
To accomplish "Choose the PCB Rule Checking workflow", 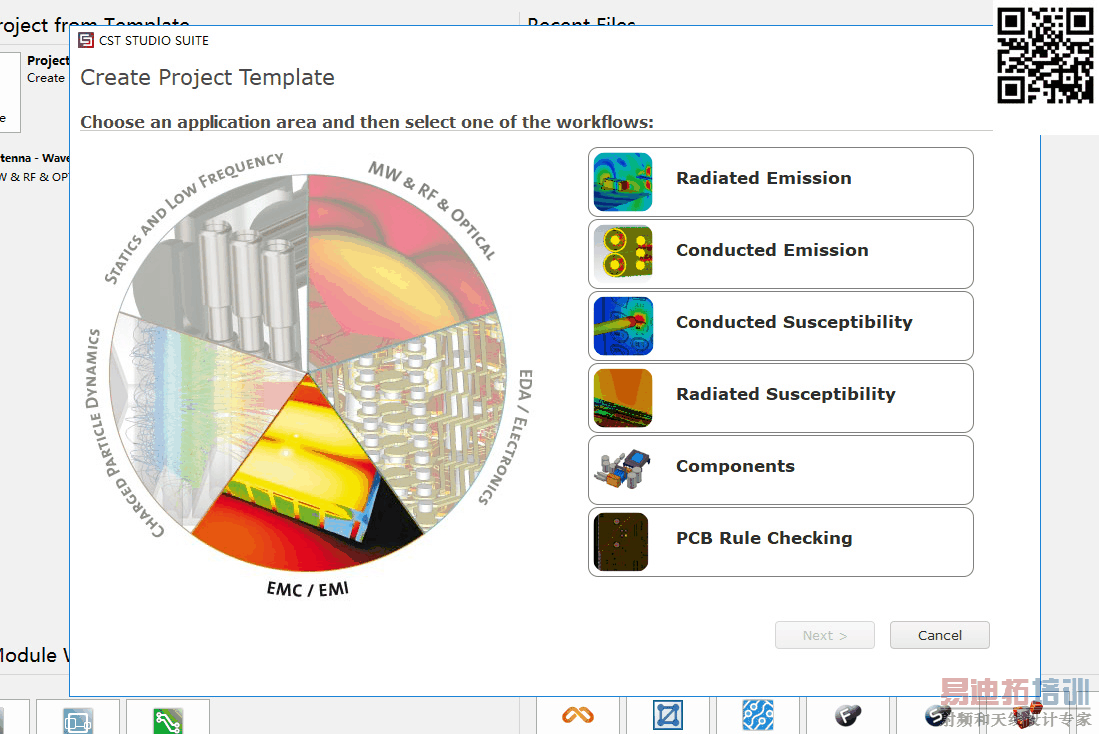I will [x=781, y=542].
